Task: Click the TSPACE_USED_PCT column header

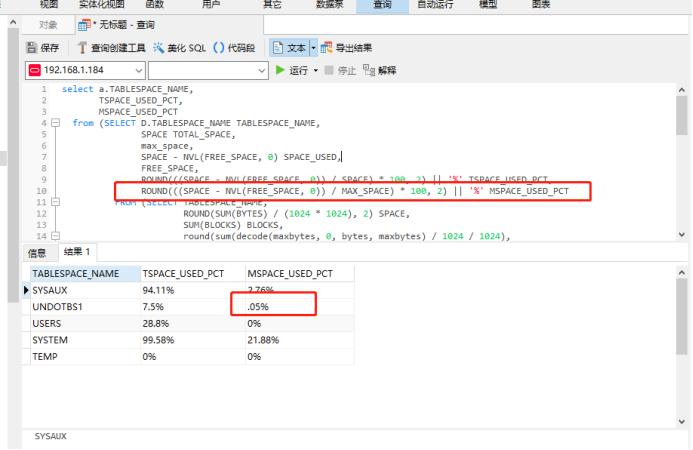Action: pyautogui.click(x=193, y=274)
